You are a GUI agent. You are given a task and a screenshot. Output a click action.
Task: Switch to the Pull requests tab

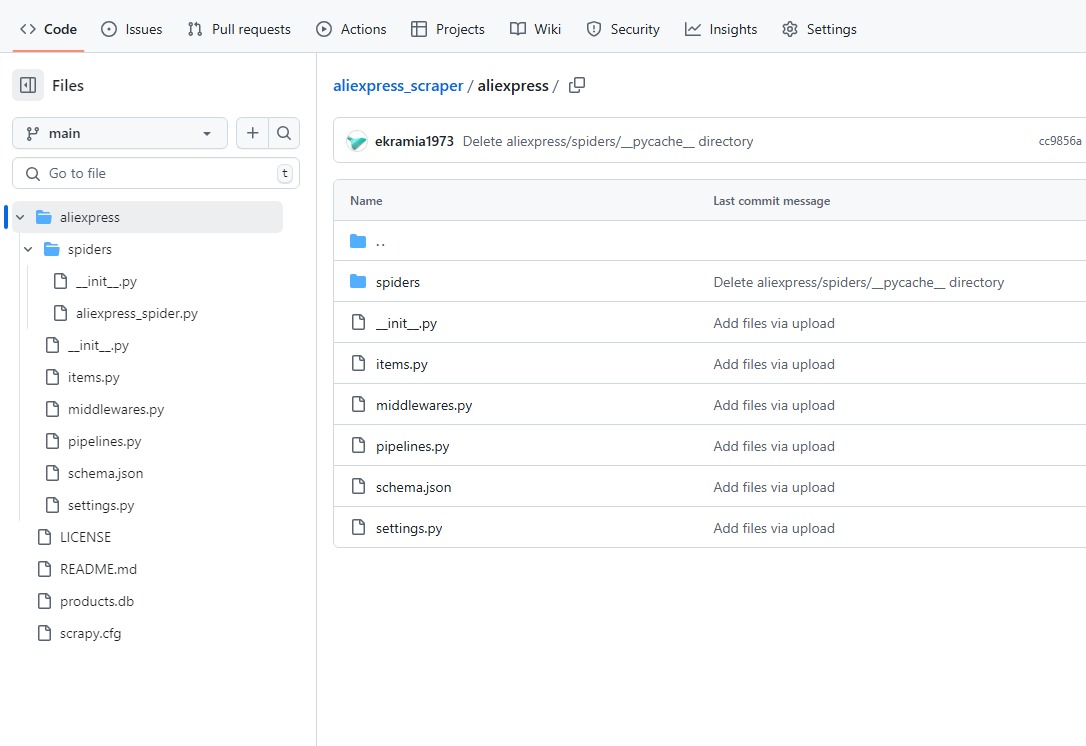[x=239, y=29]
